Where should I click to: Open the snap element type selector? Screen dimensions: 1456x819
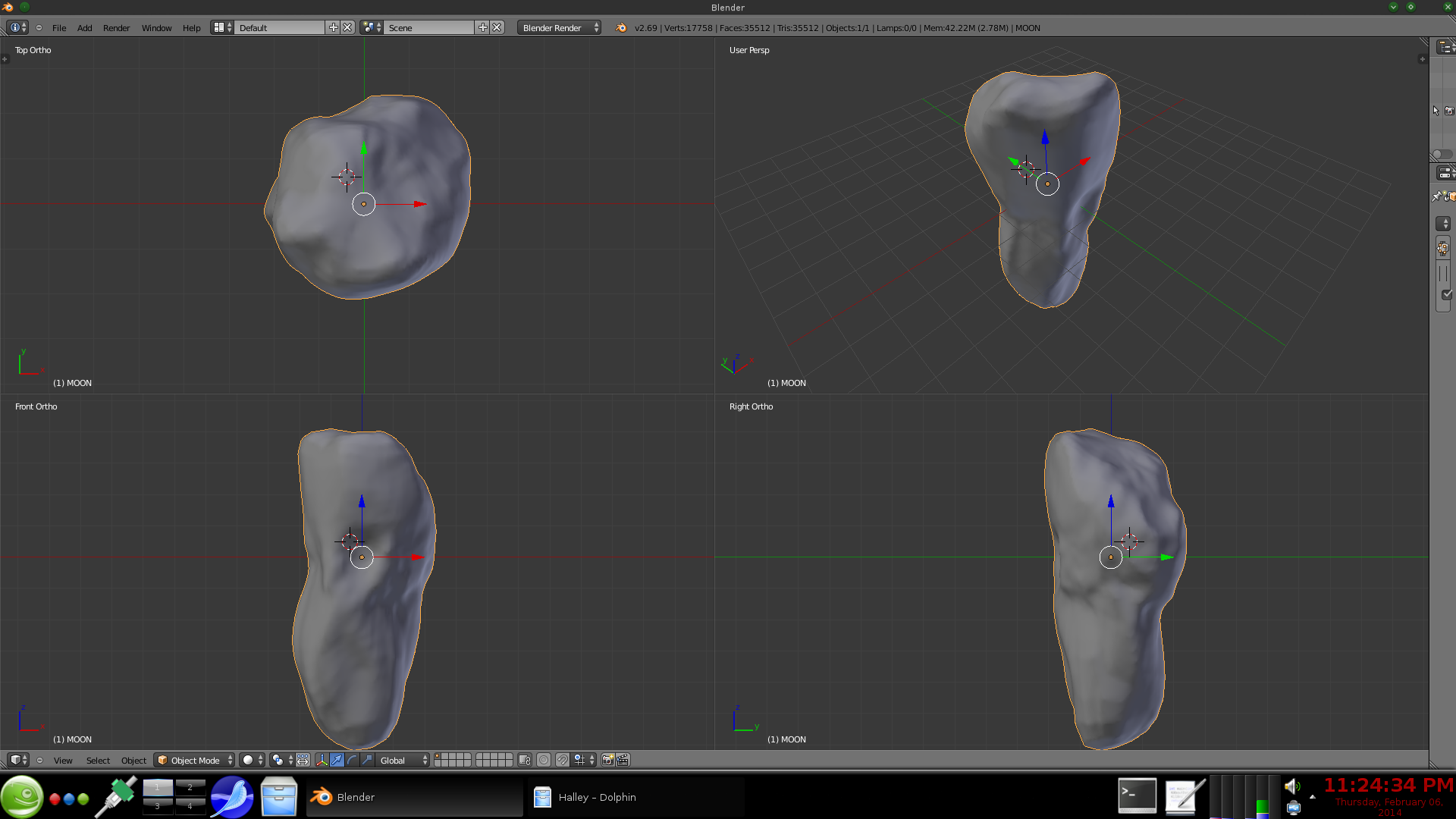[584, 760]
